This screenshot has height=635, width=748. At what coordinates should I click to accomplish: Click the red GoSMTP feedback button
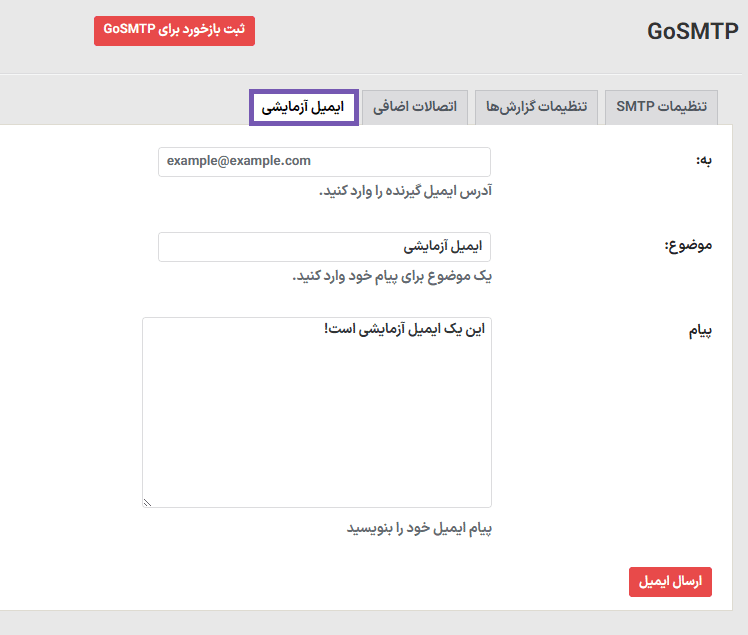[x=174, y=30]
